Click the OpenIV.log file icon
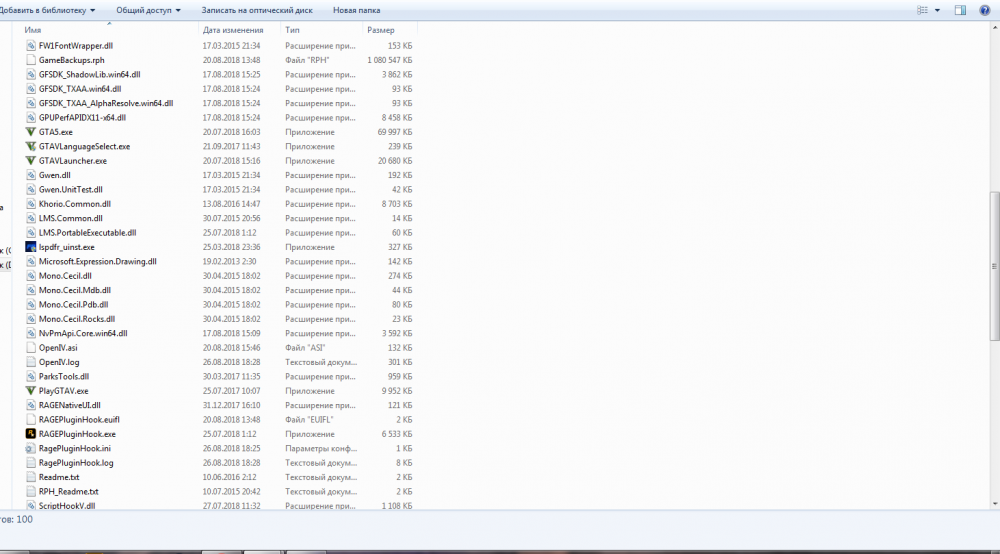This screenshot has height=554, width=1000. click(31, 362)
